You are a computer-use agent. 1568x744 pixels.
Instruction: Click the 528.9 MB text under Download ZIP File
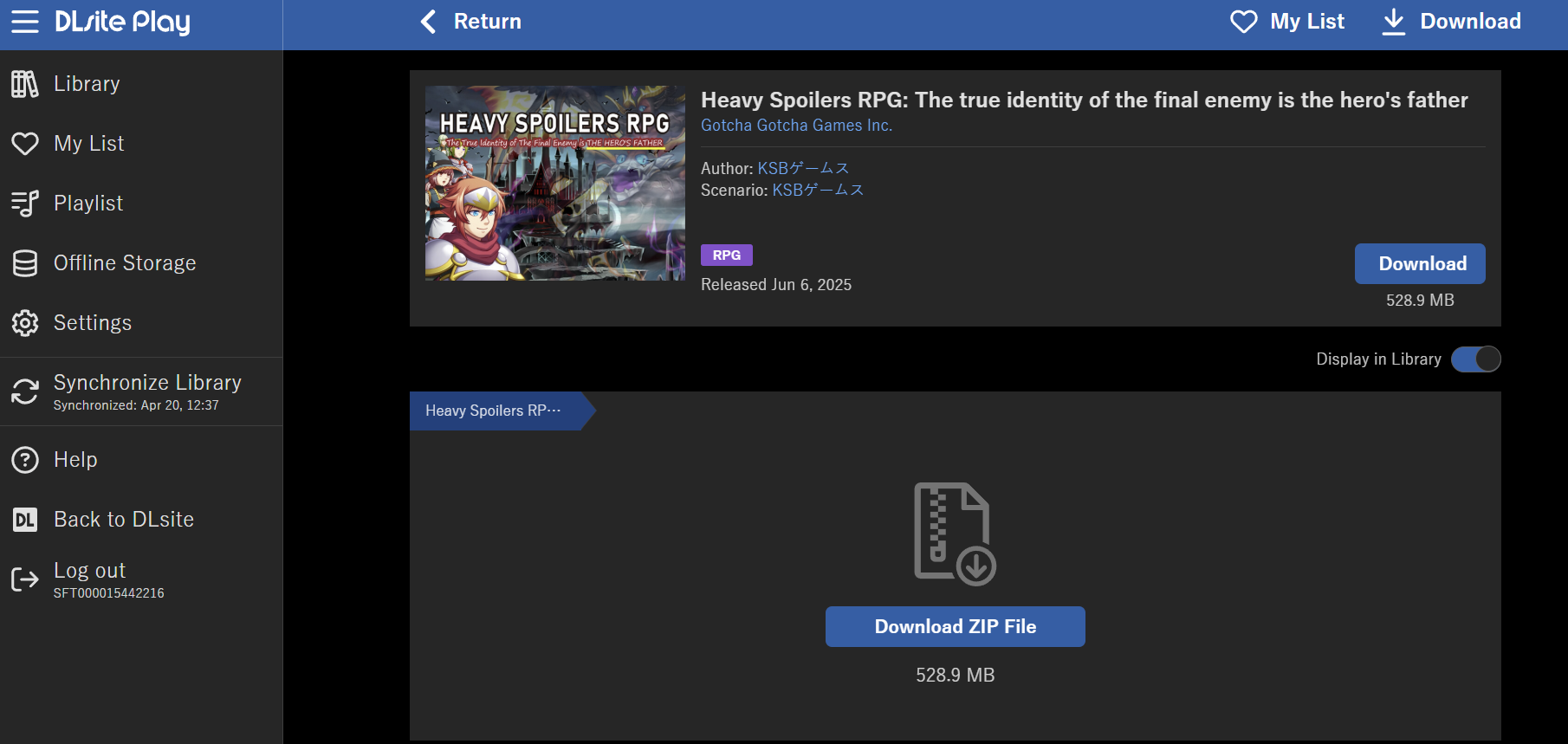coord(956,676)
